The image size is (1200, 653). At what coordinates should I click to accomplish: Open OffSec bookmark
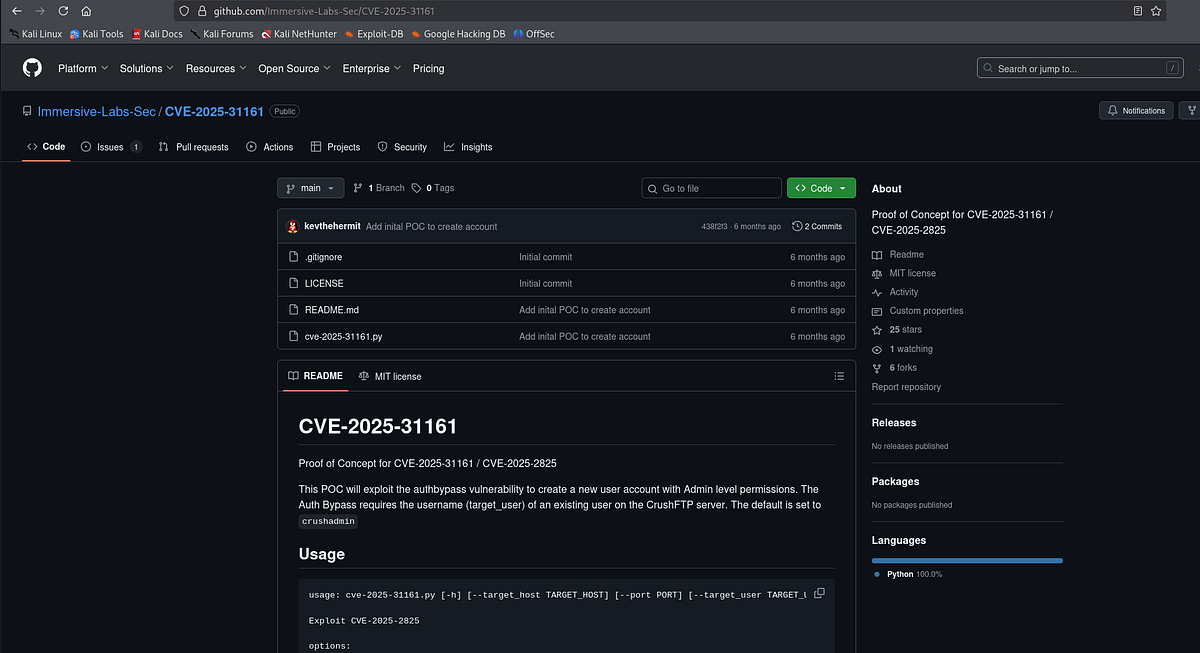534,33
